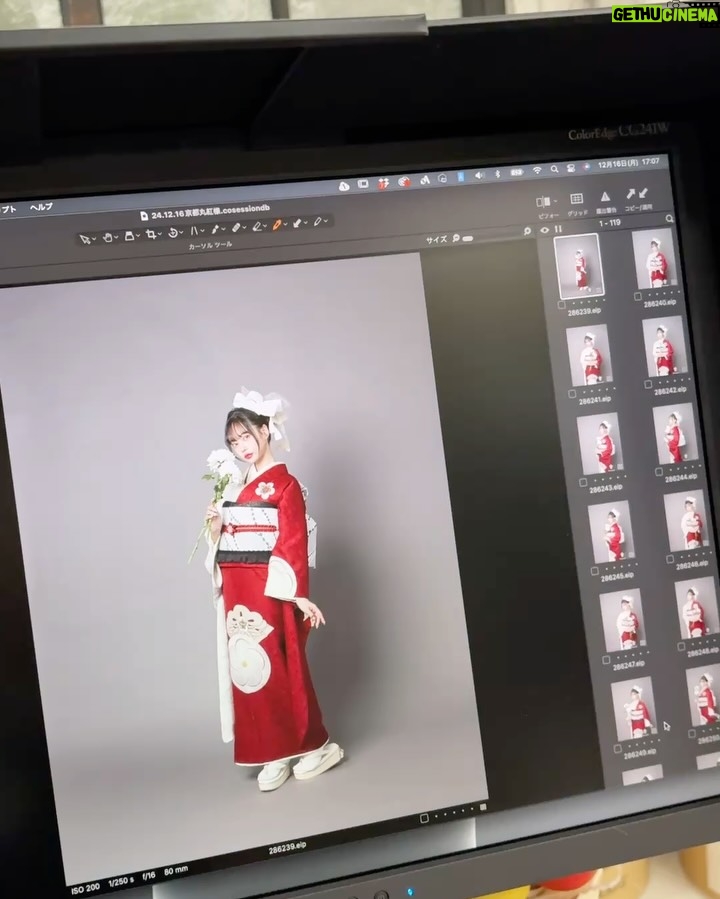The image size is (720, 899).
Task: Pick the rotate/straighten tool
Action: (x=173, y=232)
